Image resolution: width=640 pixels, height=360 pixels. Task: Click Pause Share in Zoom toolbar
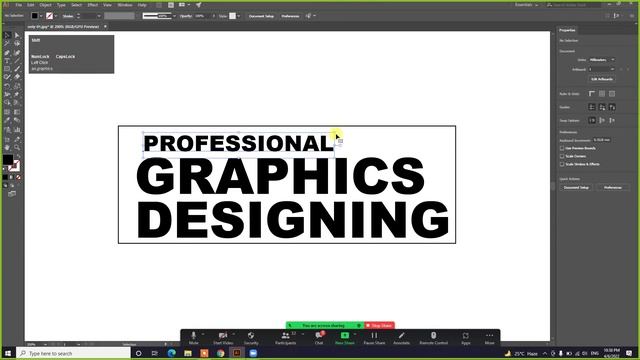[x=374, y=338]
